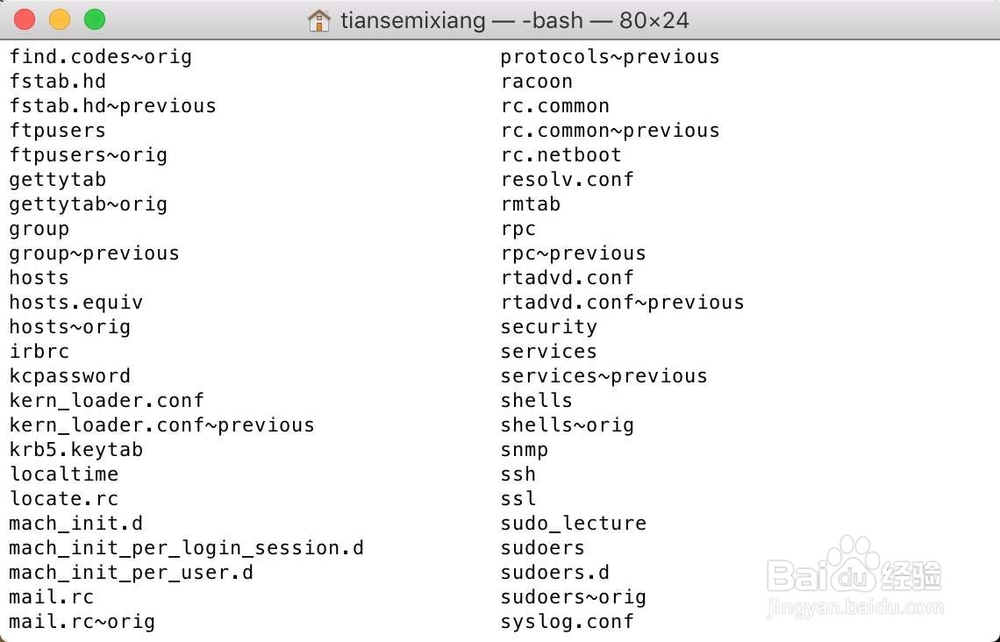This screenshot has width=1000, height=642.
Task: Click the kcpassword filename
Action: click(x=70, y=376)
